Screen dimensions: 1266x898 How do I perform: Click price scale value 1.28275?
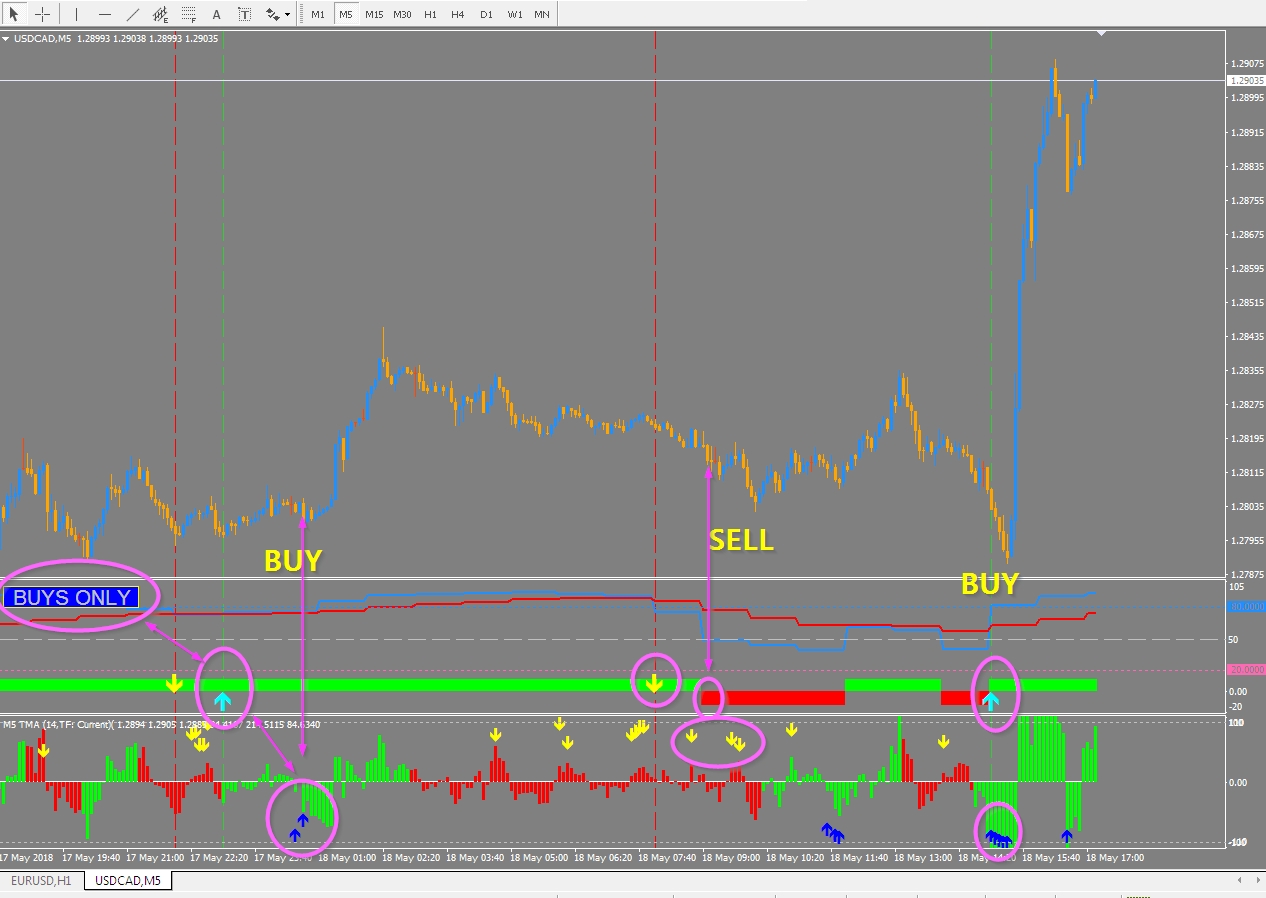(x=1246, y=405)
